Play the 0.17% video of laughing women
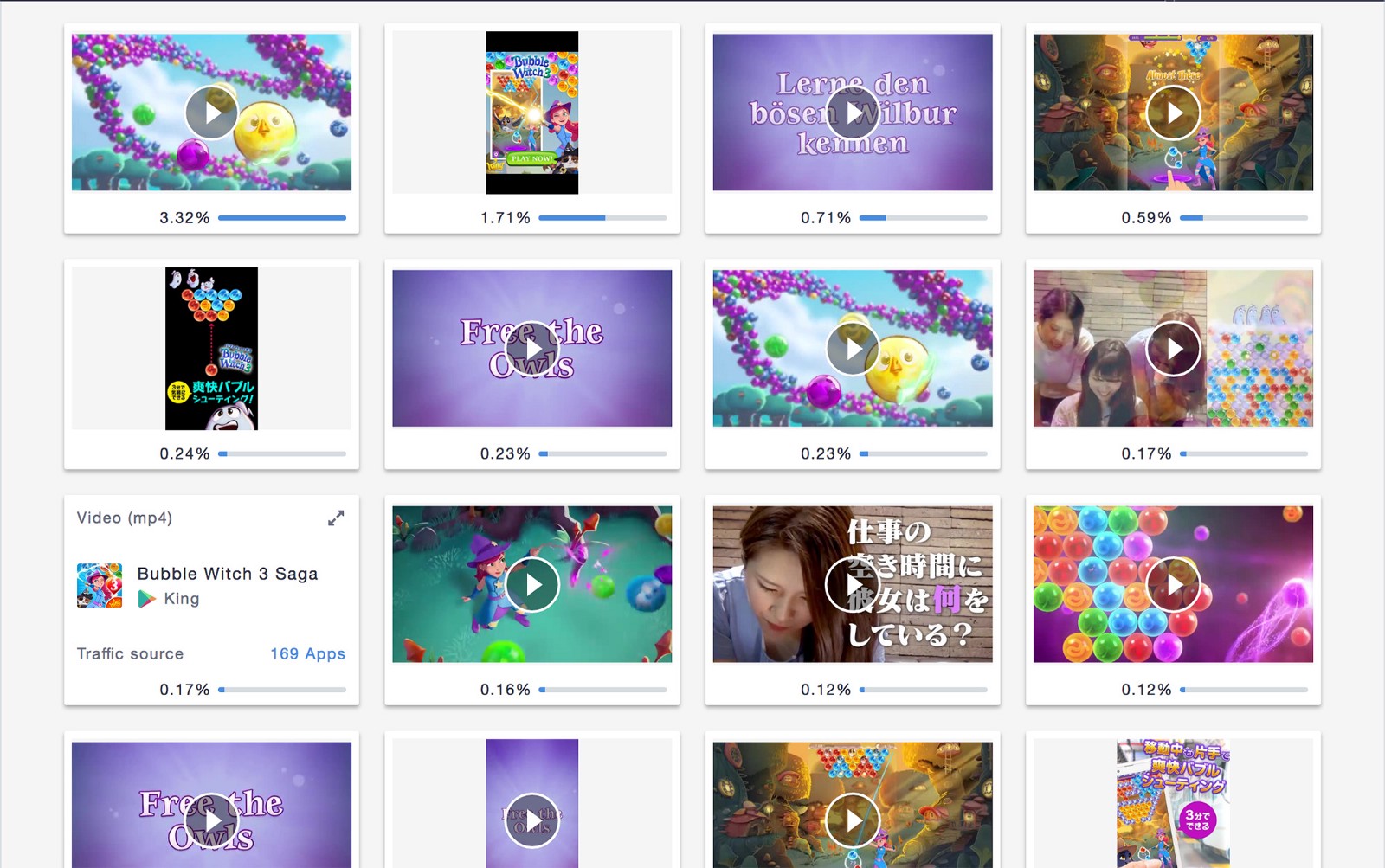This screenshot has width=1385, height=868. 1173,349
